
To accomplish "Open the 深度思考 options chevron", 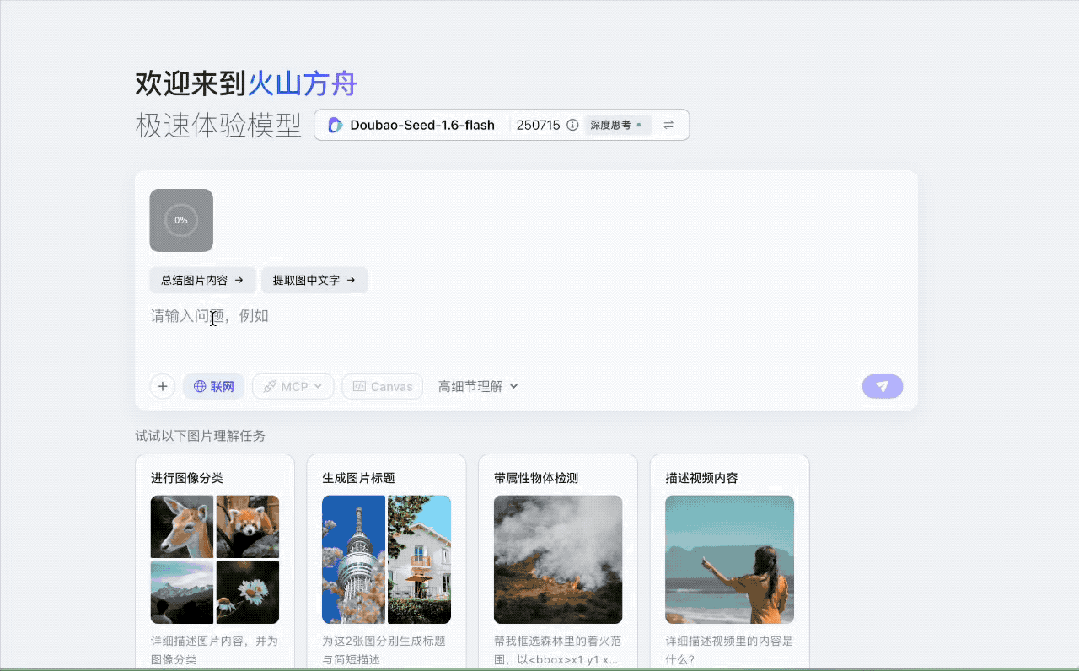I will (x=638, y=124).
